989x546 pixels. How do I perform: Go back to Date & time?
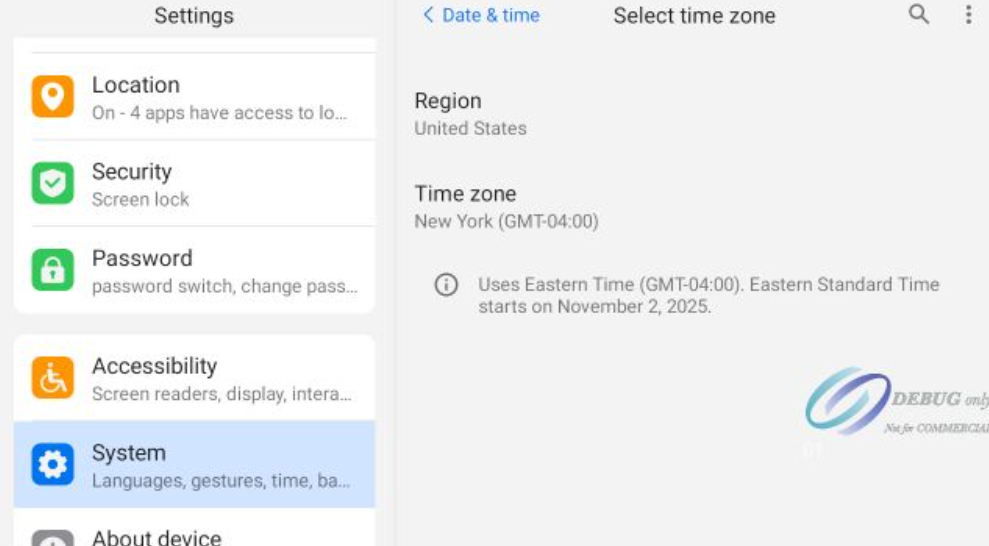tap(481, 15)
